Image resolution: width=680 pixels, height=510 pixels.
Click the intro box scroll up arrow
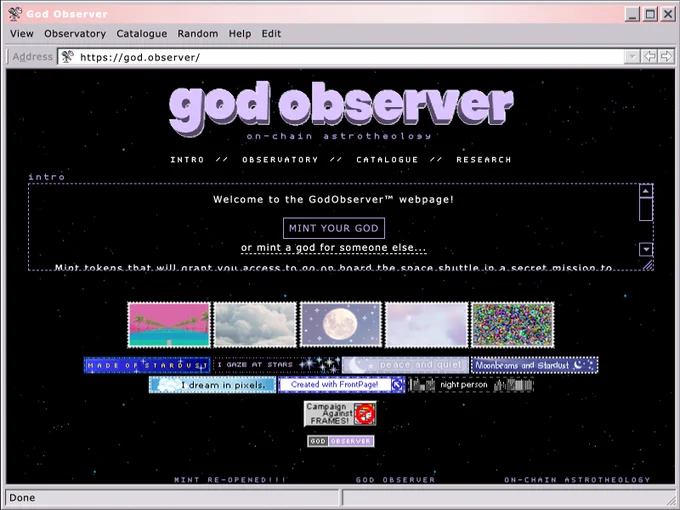pos(646,191)
